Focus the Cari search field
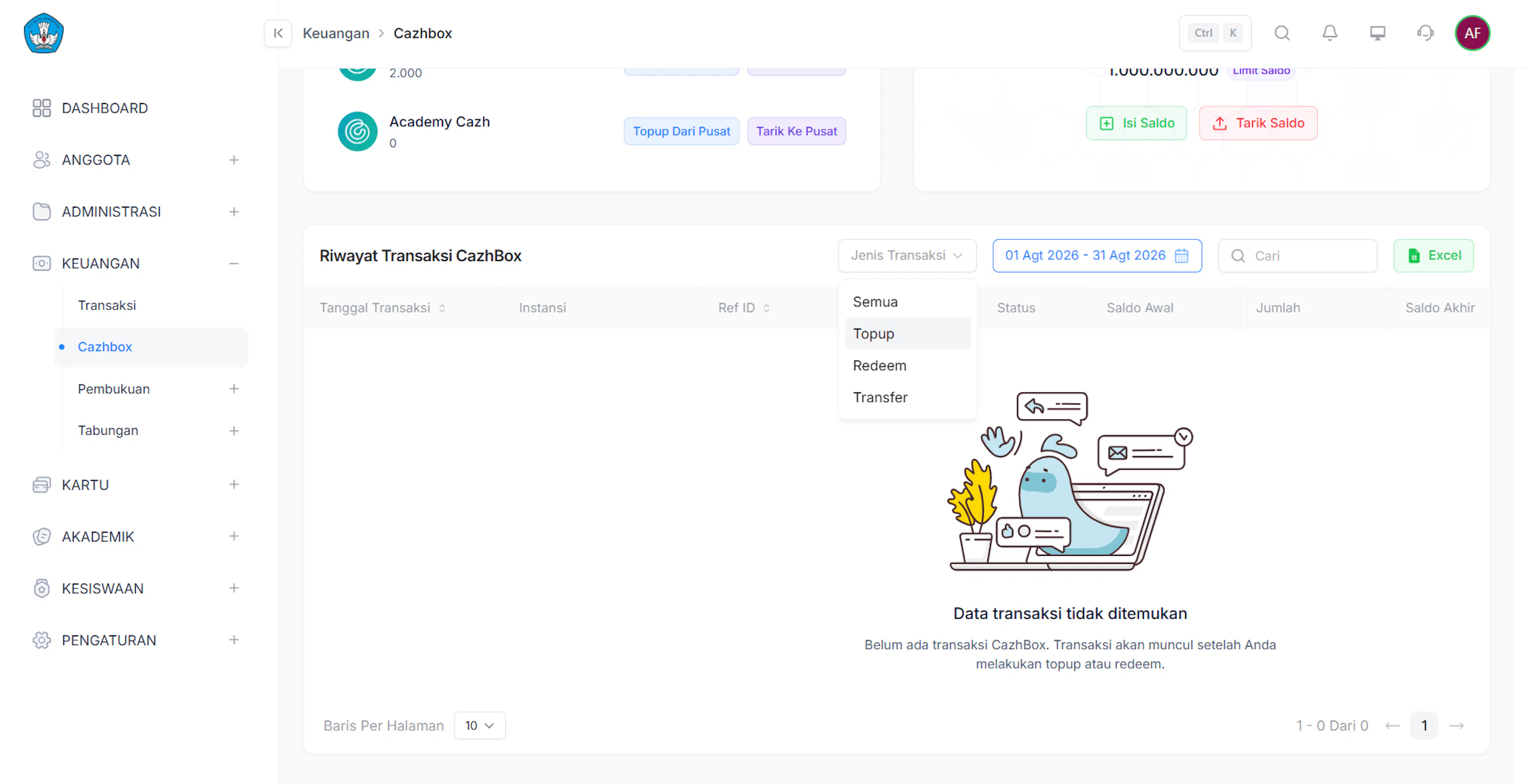The height and width of the screenshot is (784, 1529). tap(1298, 256)
